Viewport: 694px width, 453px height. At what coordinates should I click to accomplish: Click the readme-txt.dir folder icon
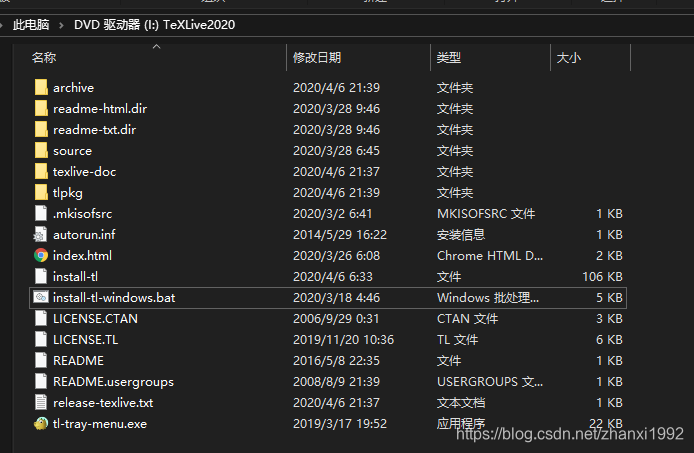[x=41, y=129]
